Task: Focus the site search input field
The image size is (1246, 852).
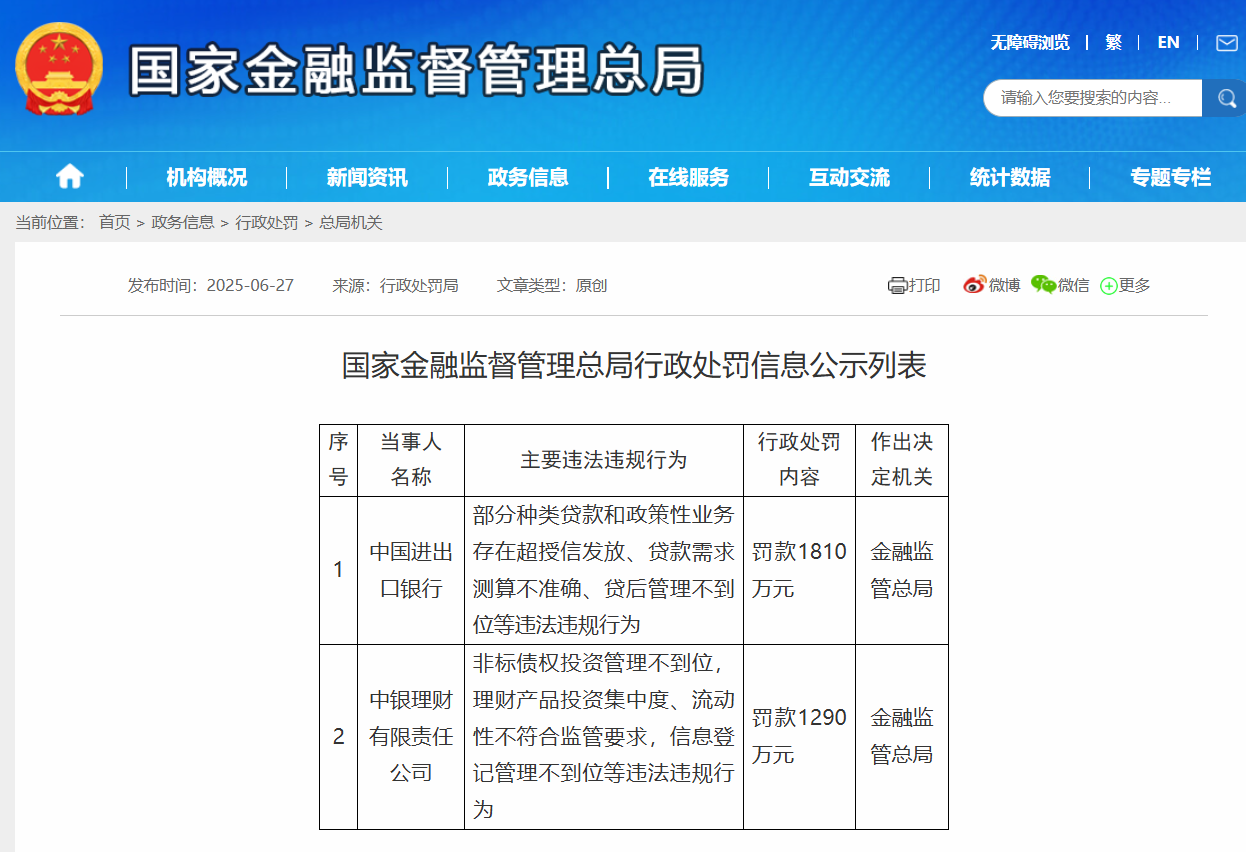Action: tap(1093, 98)
